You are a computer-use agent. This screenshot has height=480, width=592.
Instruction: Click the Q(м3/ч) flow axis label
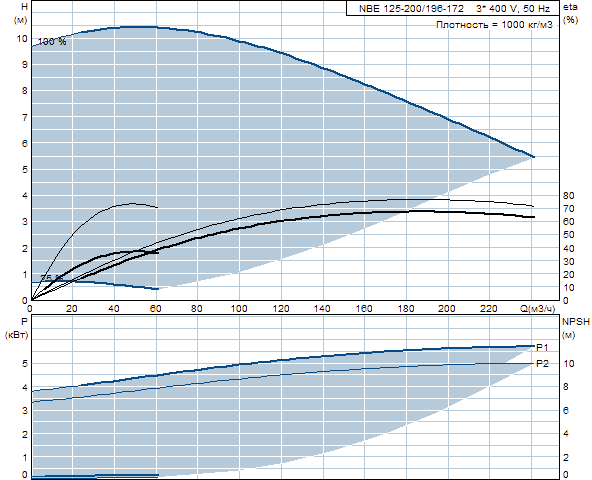(538, 309)
